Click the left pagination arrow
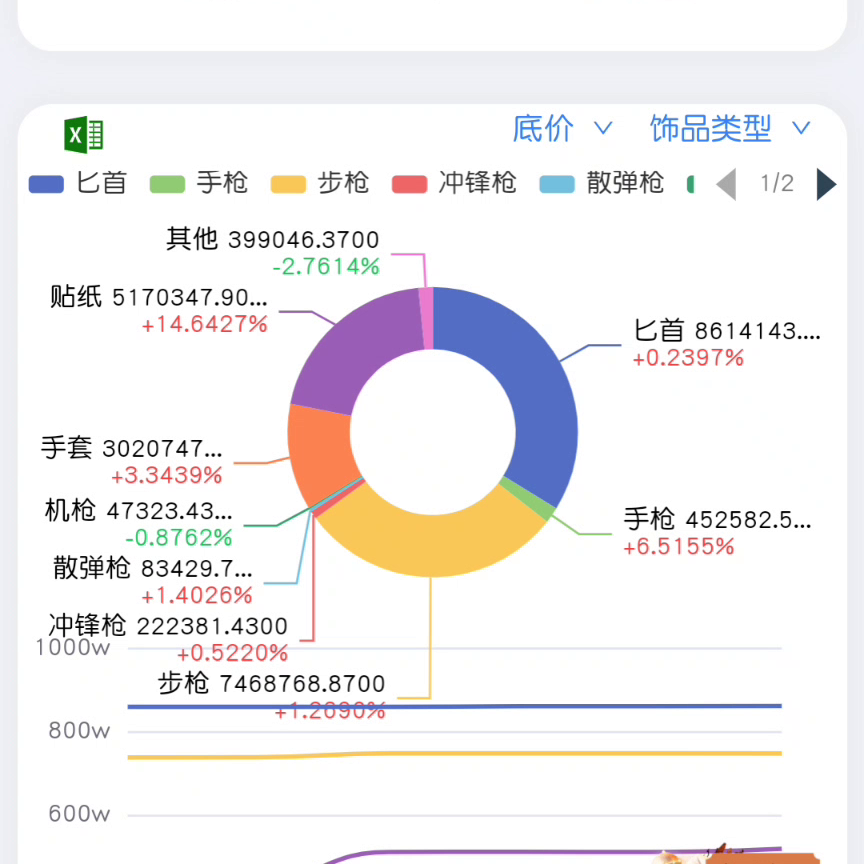This screenshot has height=864, width=864. click(728, 184)
